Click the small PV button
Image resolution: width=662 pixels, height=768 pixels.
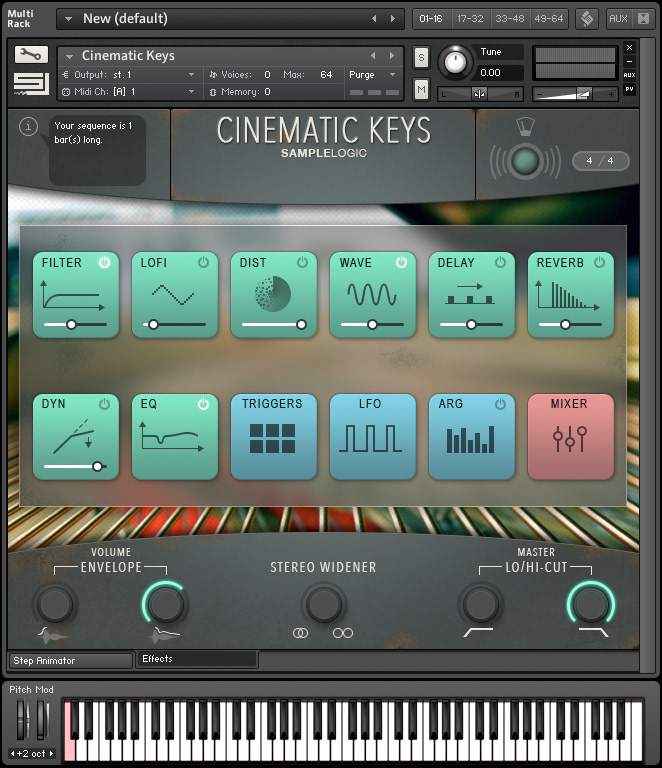(x=630, y=89)
